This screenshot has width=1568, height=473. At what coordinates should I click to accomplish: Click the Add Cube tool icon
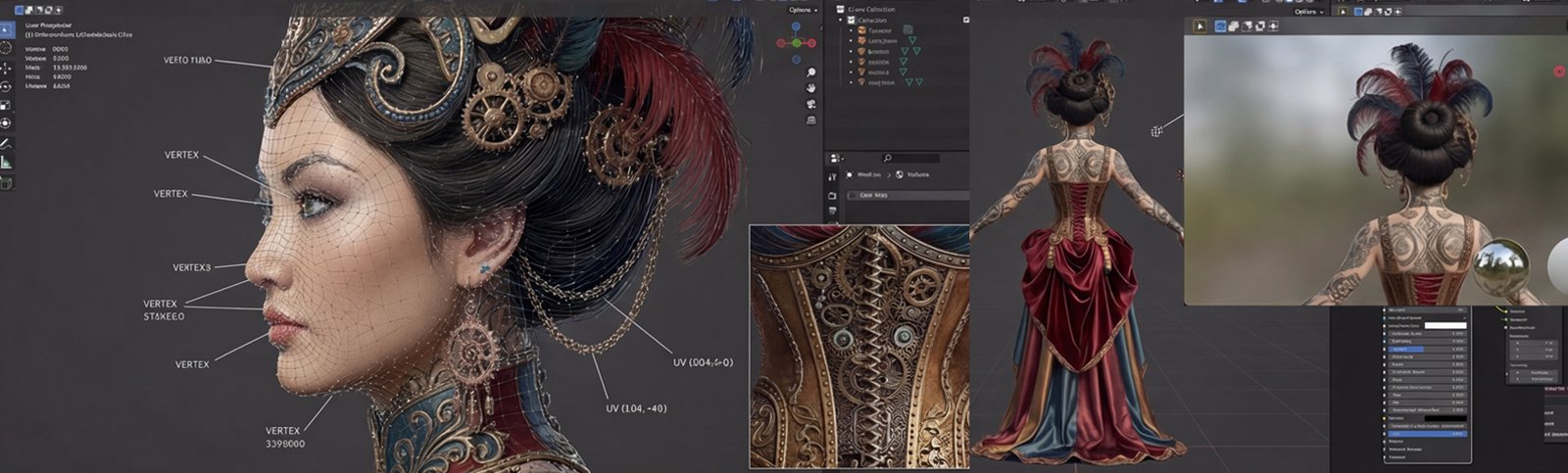point(6,182)
